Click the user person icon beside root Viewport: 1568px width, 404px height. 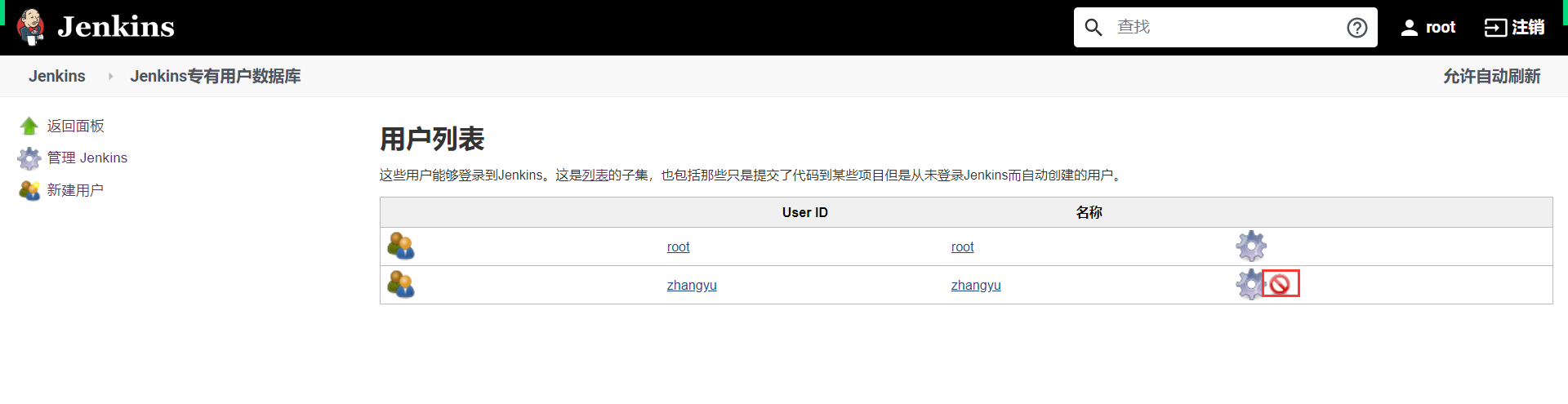click(1410, 28)
